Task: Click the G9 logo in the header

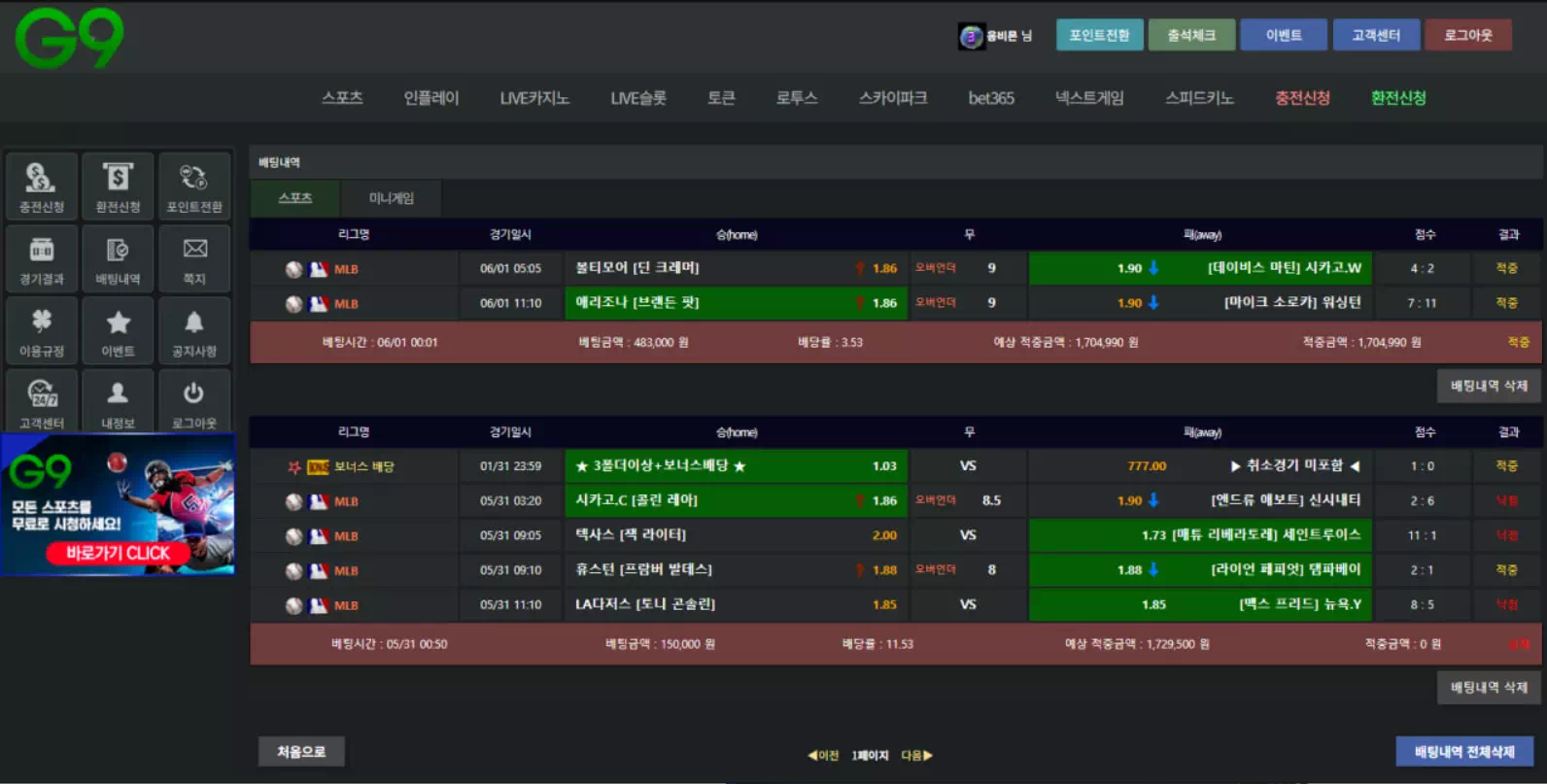Action: click(x=69, y=39)
